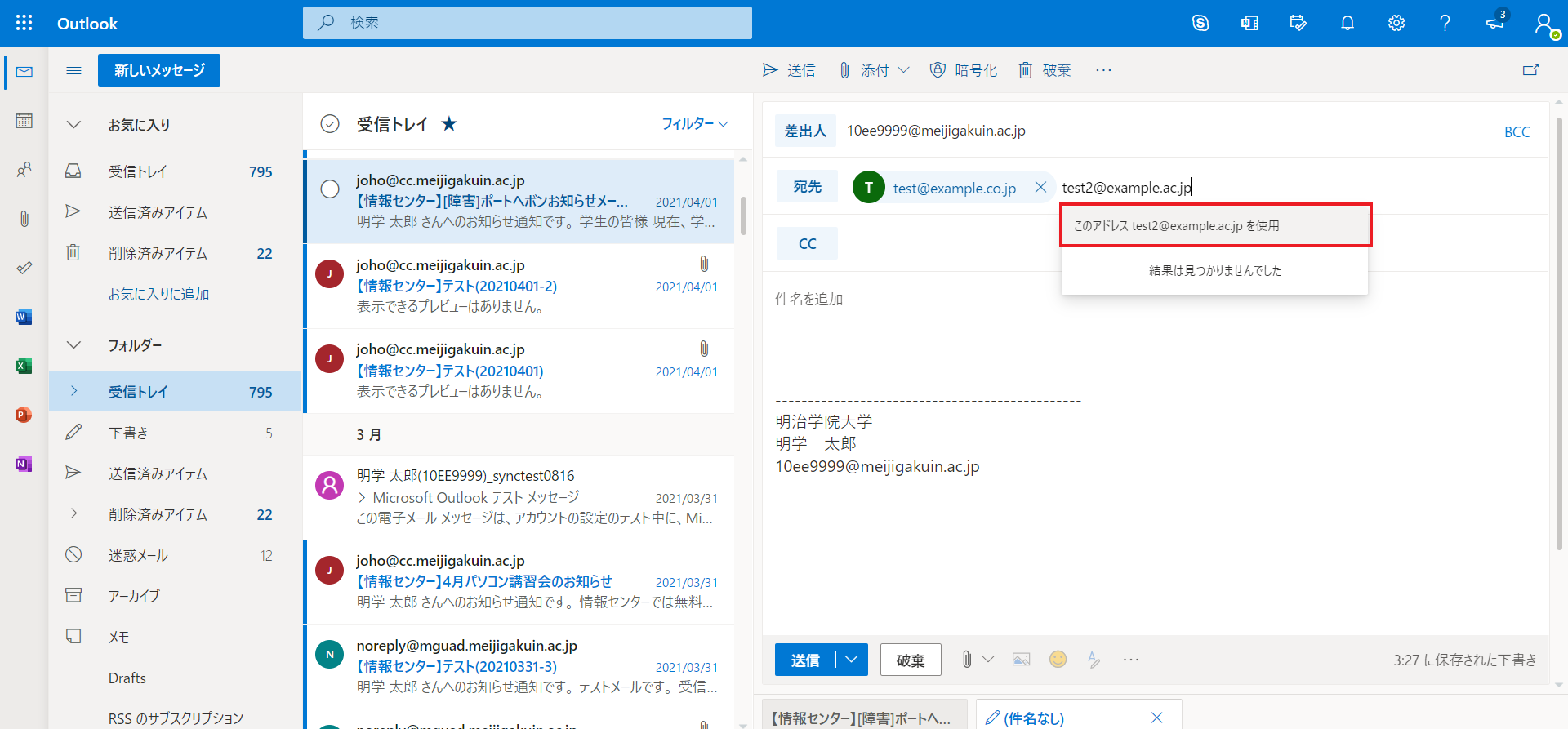Open the Calendar icon in left rail

24,121
